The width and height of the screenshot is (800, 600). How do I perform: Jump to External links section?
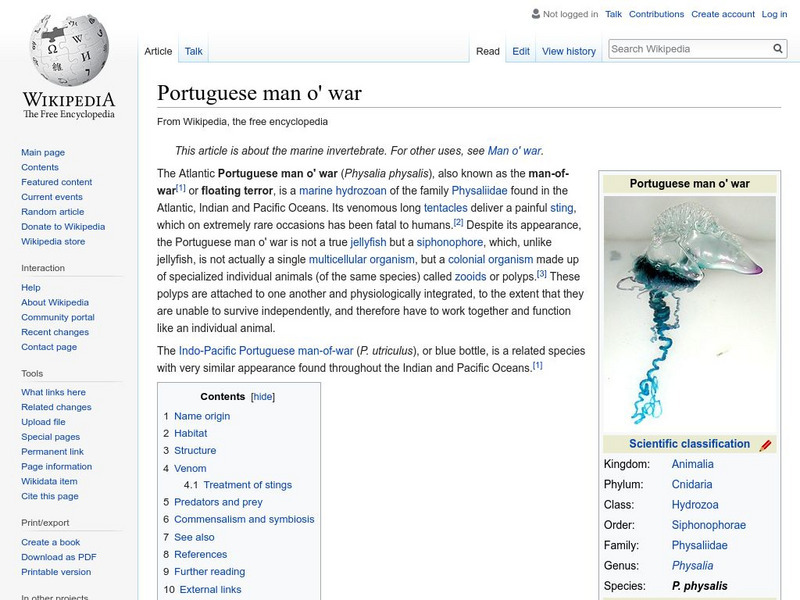(210, 589)
